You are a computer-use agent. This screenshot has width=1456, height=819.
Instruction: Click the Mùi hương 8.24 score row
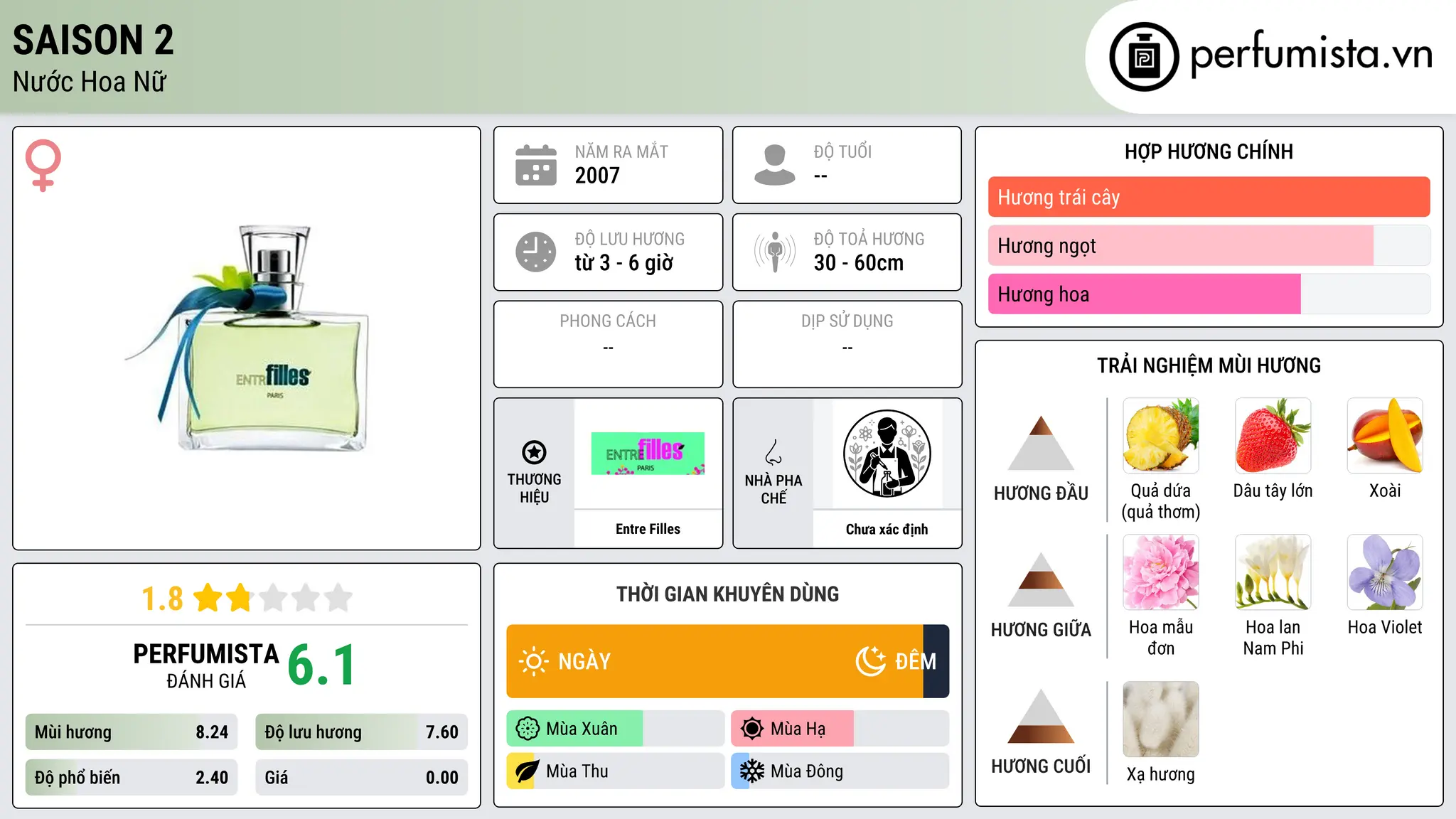pyautogui.click(x=132, y=732)
